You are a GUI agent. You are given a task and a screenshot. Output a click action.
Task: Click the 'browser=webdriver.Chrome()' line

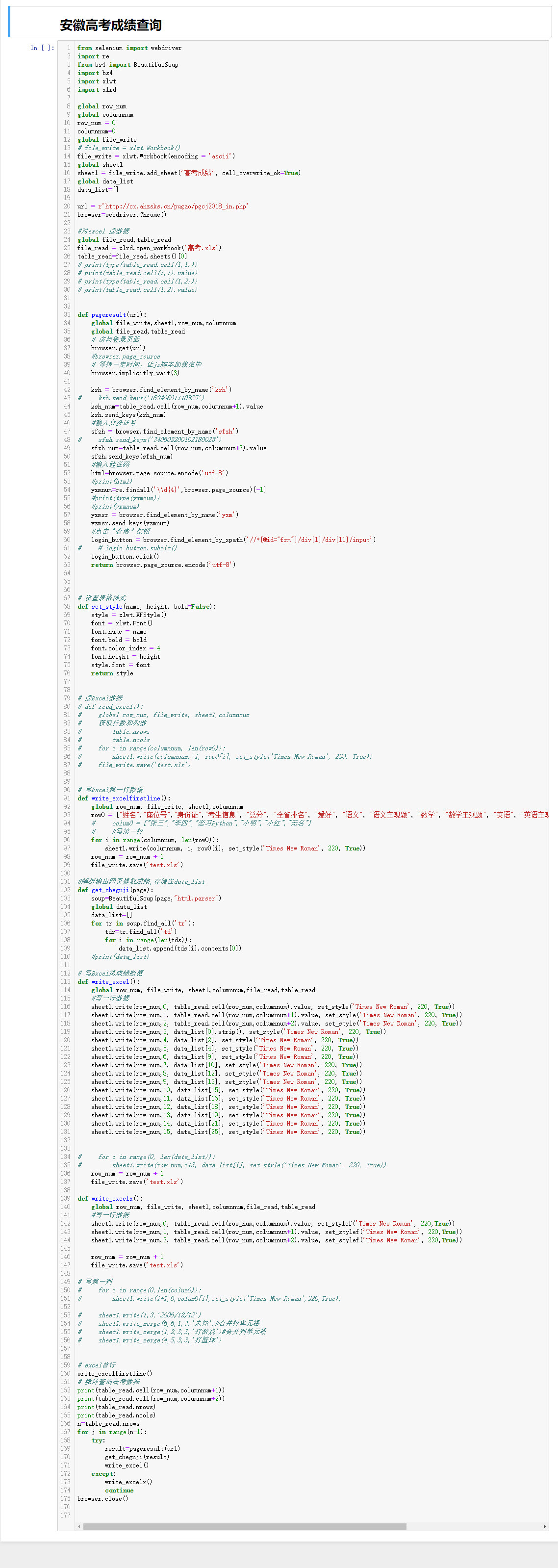(122, 215)
